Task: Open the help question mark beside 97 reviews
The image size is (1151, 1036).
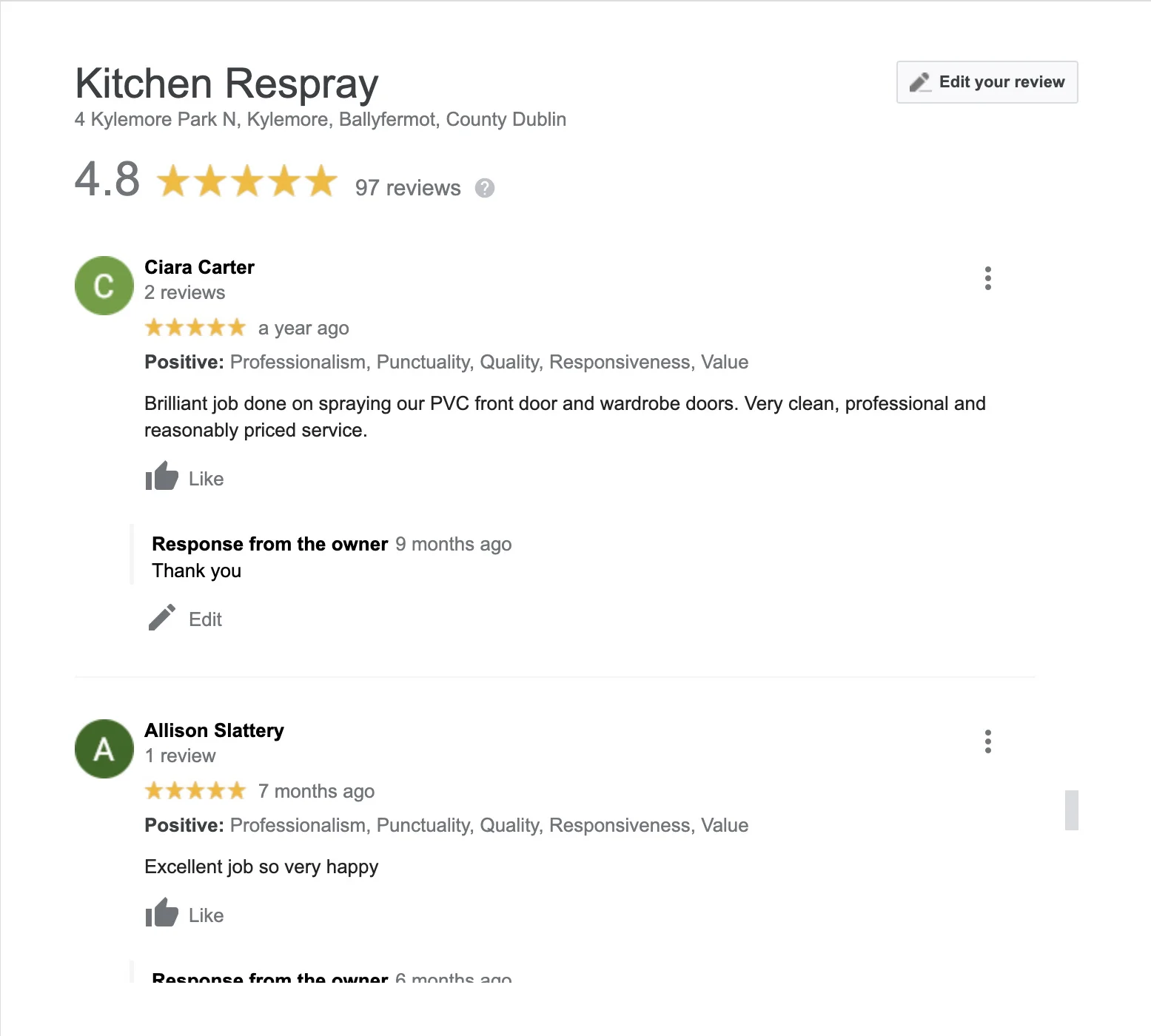Action: [x=485, y=188]
